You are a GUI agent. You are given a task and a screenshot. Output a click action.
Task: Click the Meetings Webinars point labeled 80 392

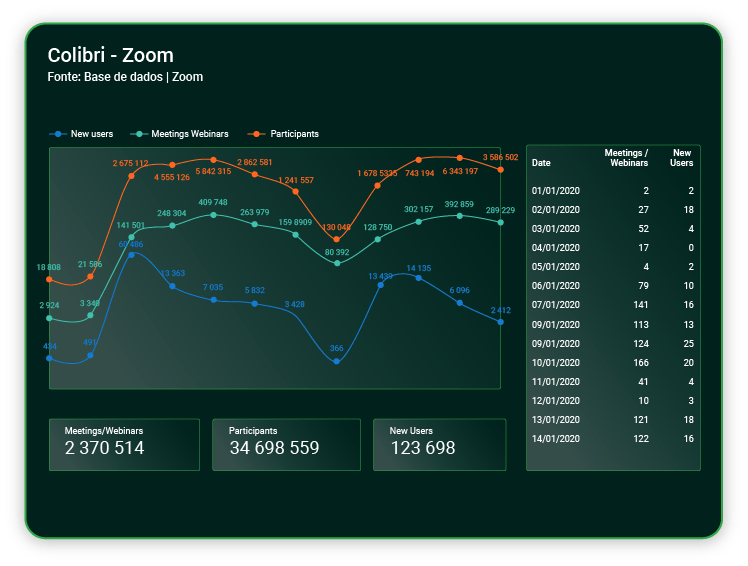tap(337, 263)
